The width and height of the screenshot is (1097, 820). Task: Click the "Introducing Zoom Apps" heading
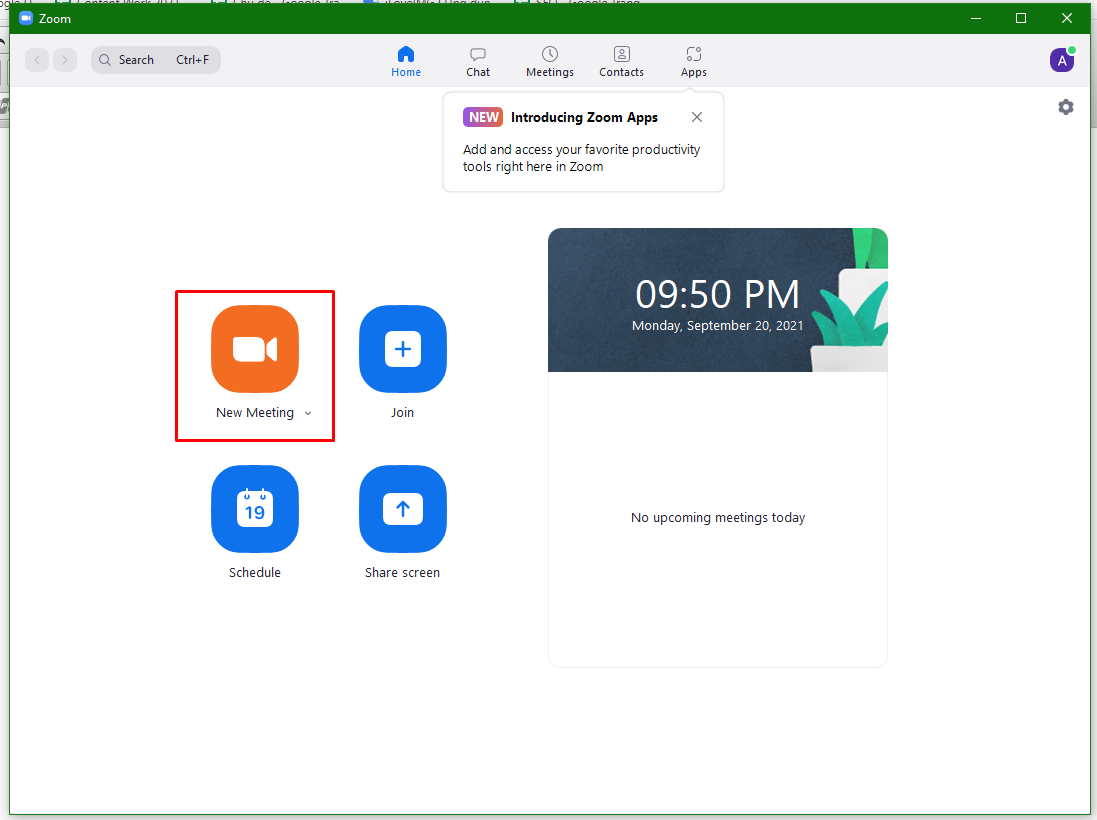click(584, 118)
